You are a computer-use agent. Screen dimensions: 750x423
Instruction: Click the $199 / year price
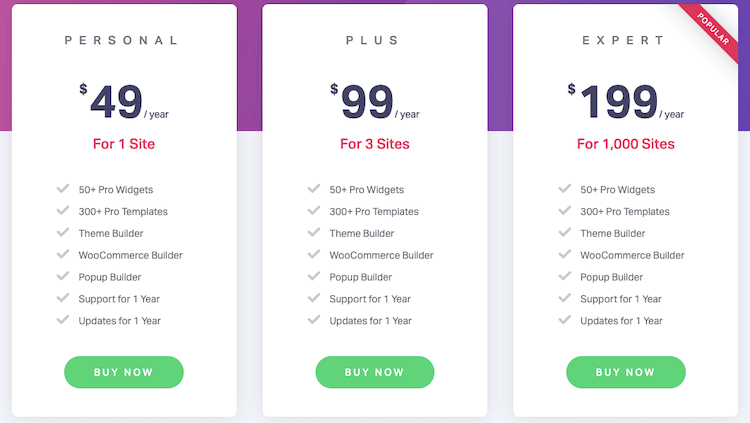[626, 101]
